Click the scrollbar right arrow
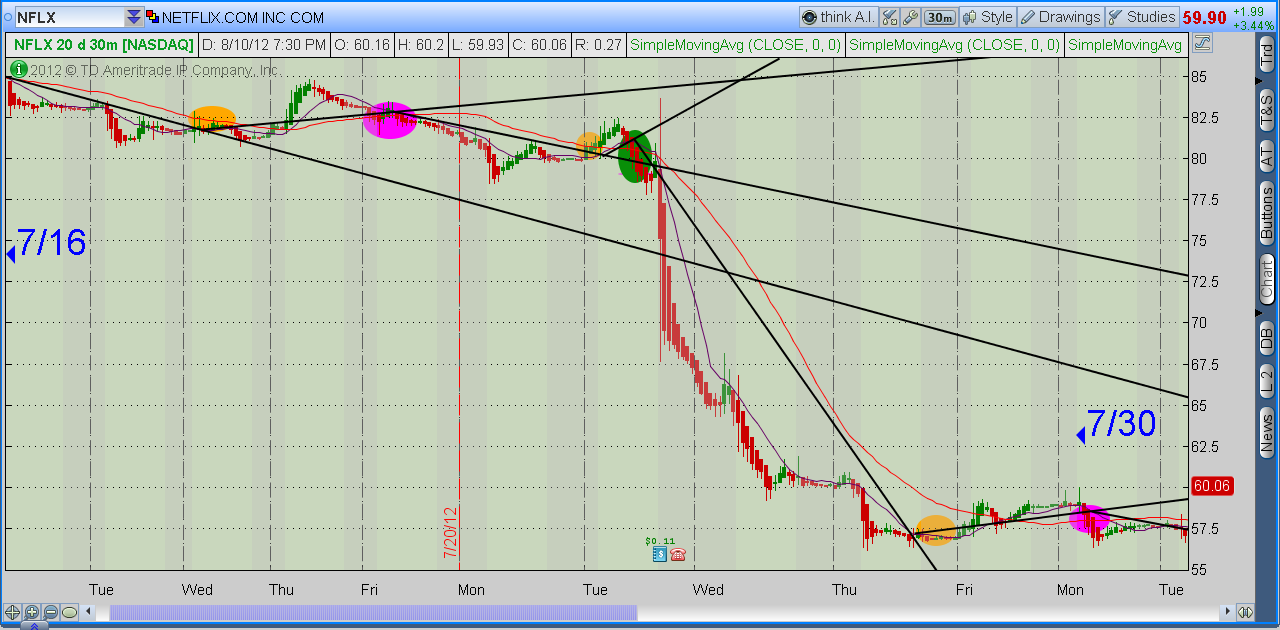This screenshot has width=1280, height=630. [x=1227, y=612]
